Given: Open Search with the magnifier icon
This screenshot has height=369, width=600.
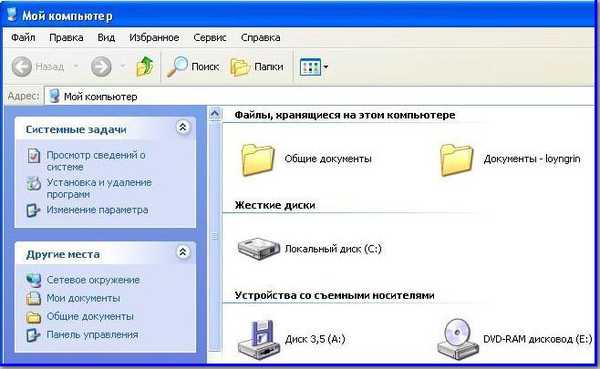Looking at the screenshot, I should [178, 67].
